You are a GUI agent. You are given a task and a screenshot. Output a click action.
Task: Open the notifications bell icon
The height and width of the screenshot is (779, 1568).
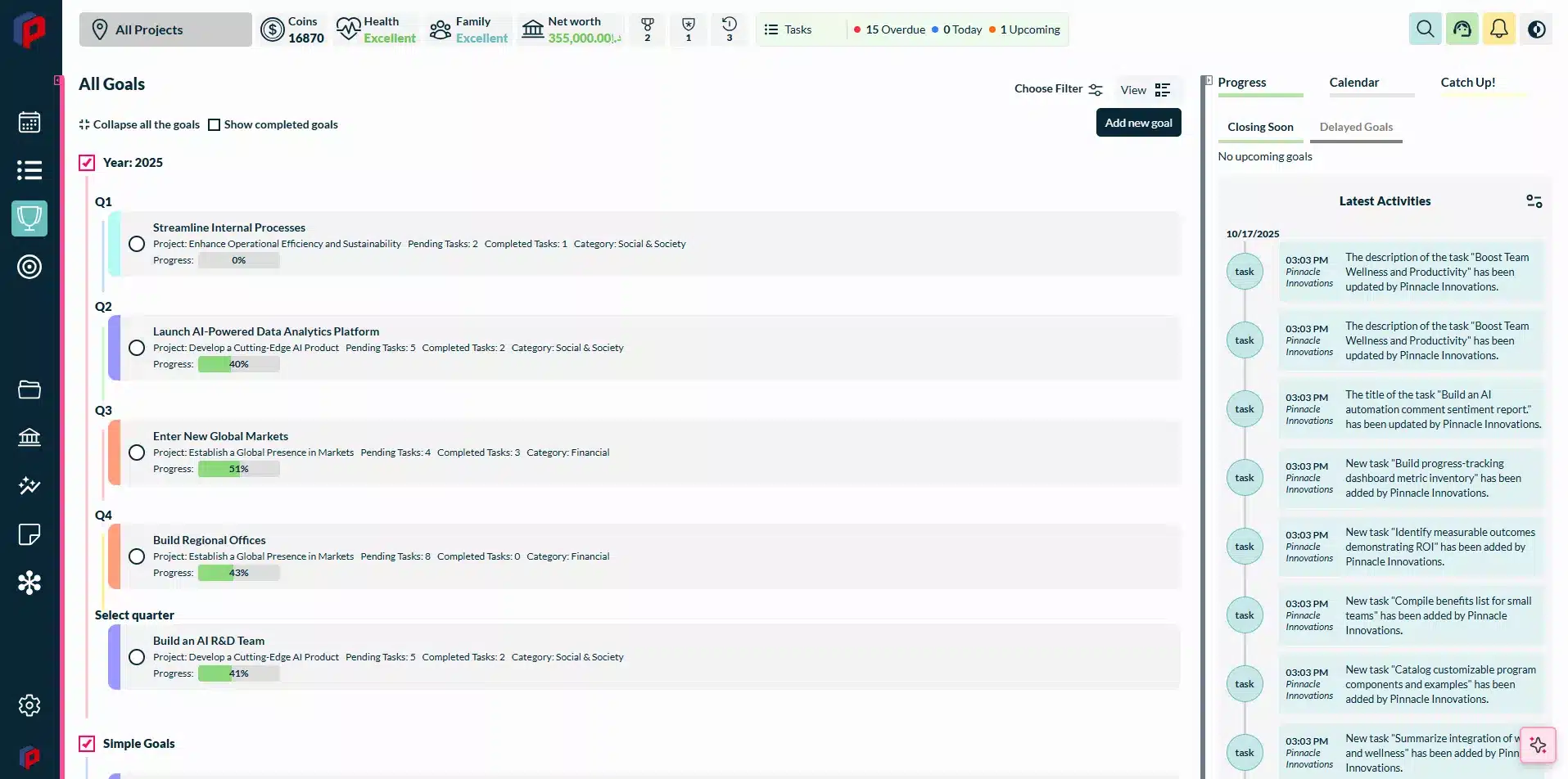coord(1499,29)
